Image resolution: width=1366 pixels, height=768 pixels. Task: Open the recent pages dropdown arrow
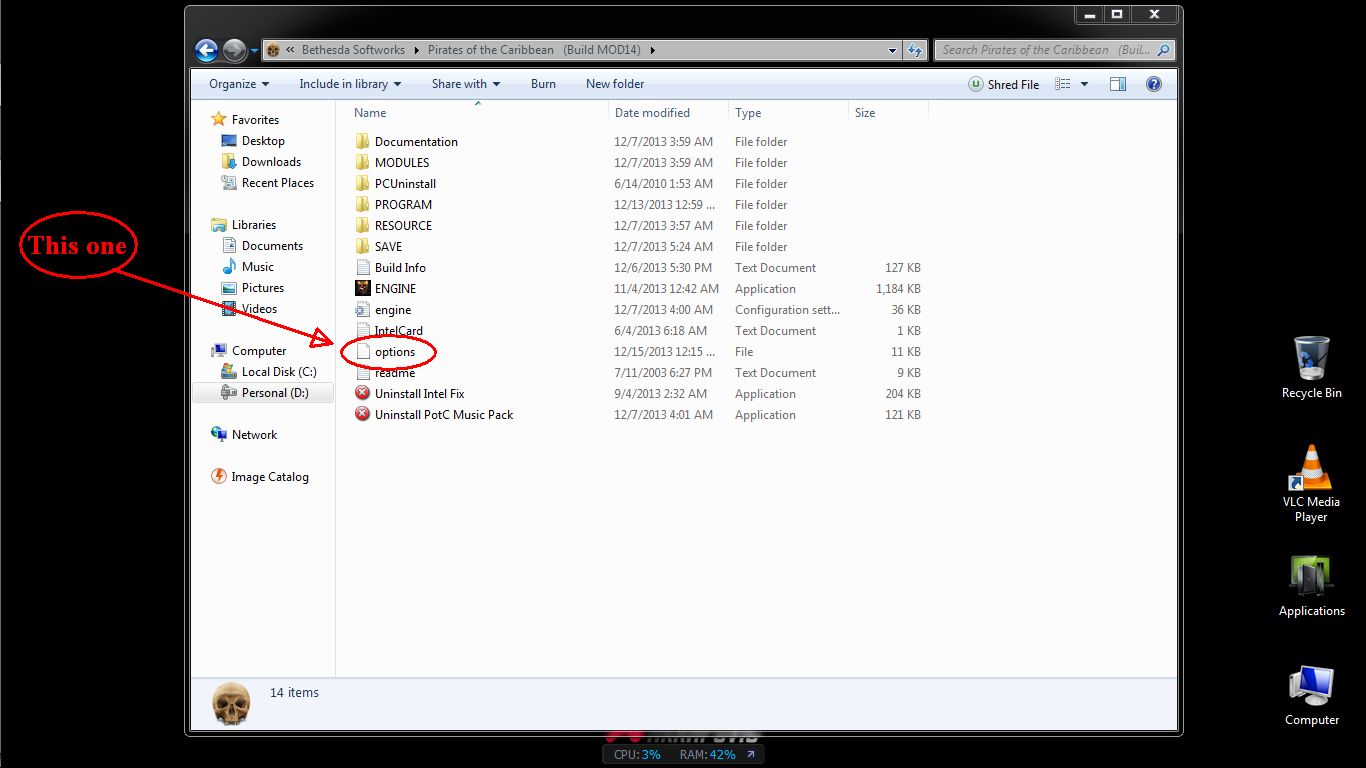tap(254, 50)
